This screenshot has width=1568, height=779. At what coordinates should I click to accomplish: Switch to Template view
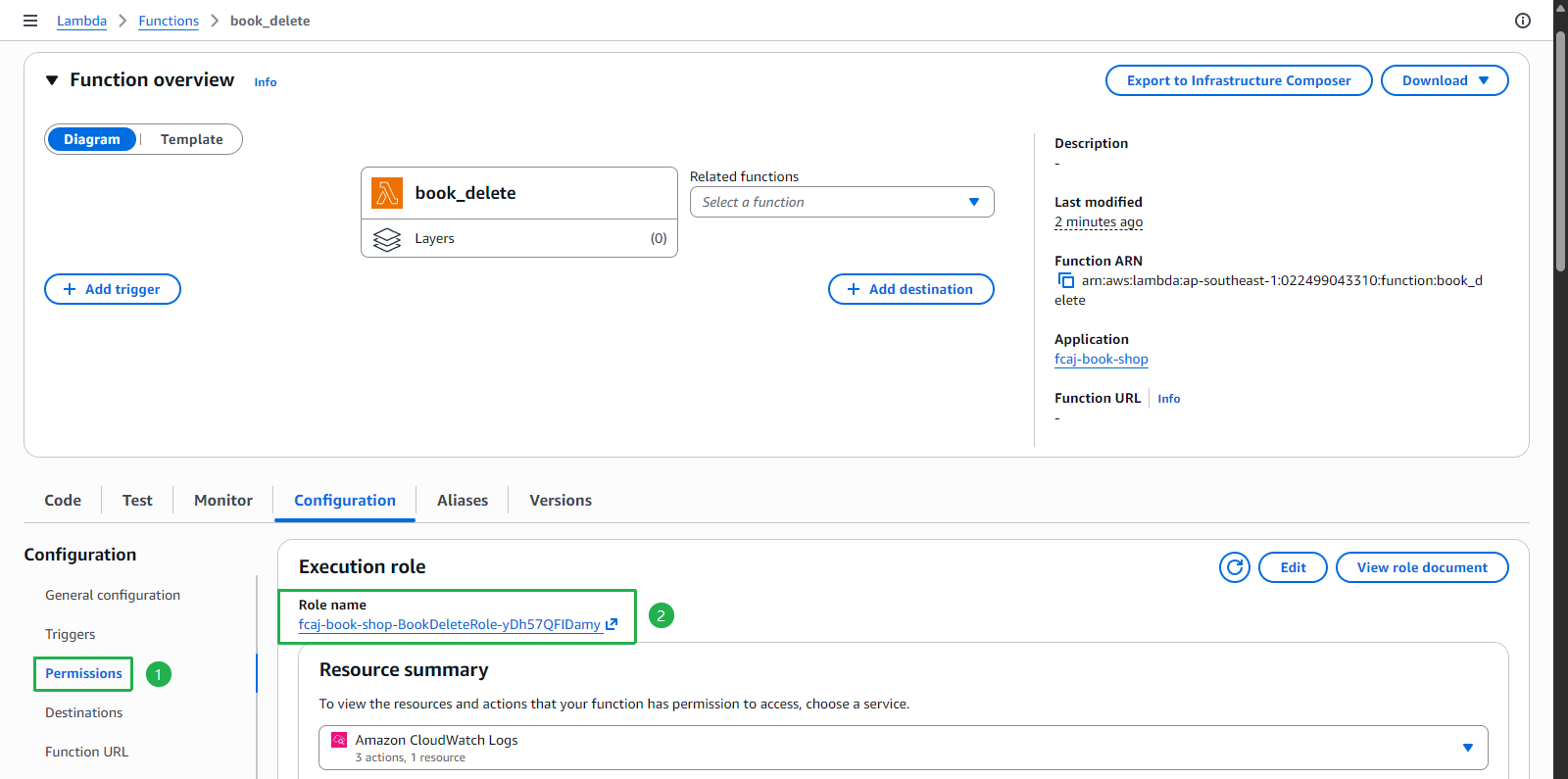pyautogui.click(x=192, y=139)
